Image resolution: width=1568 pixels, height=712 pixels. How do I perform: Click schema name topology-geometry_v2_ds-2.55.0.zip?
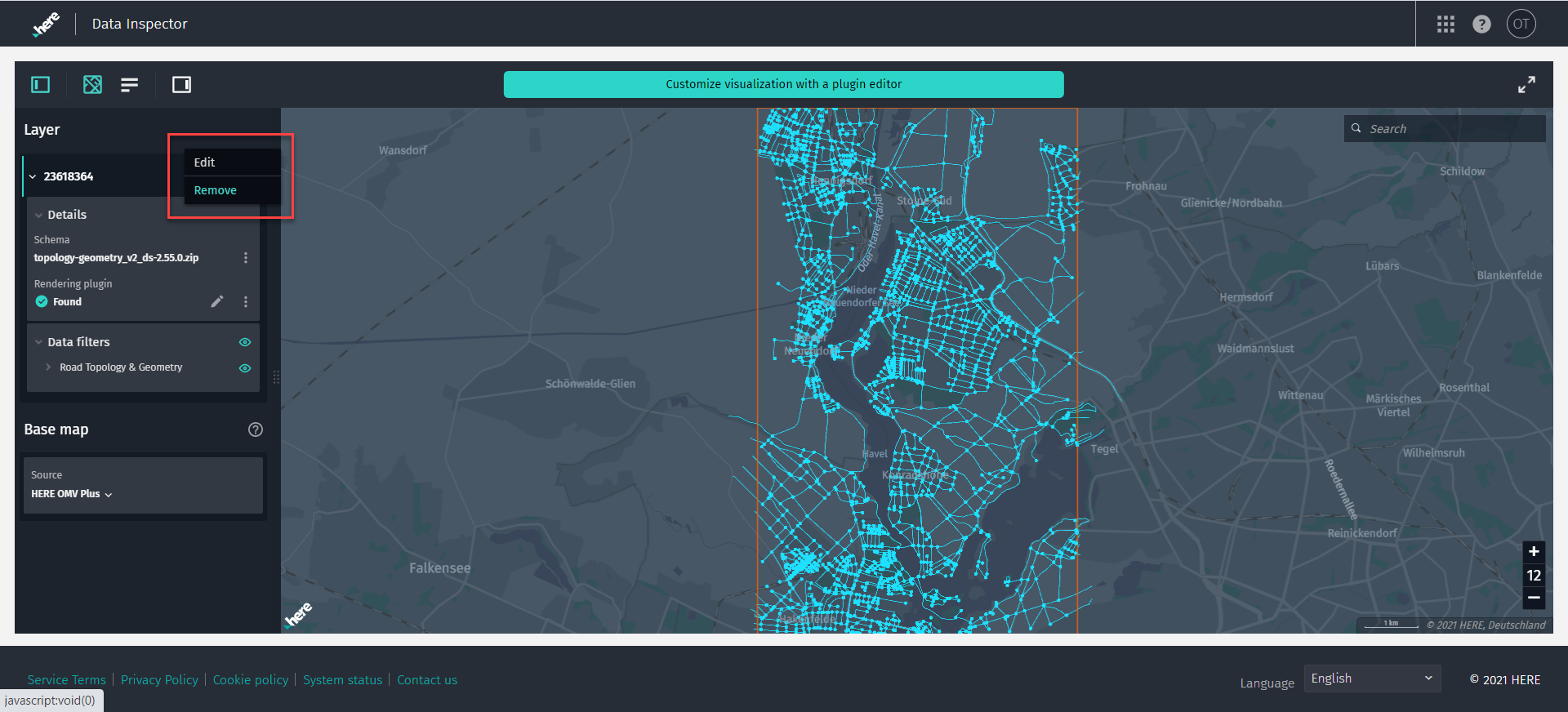116,258
